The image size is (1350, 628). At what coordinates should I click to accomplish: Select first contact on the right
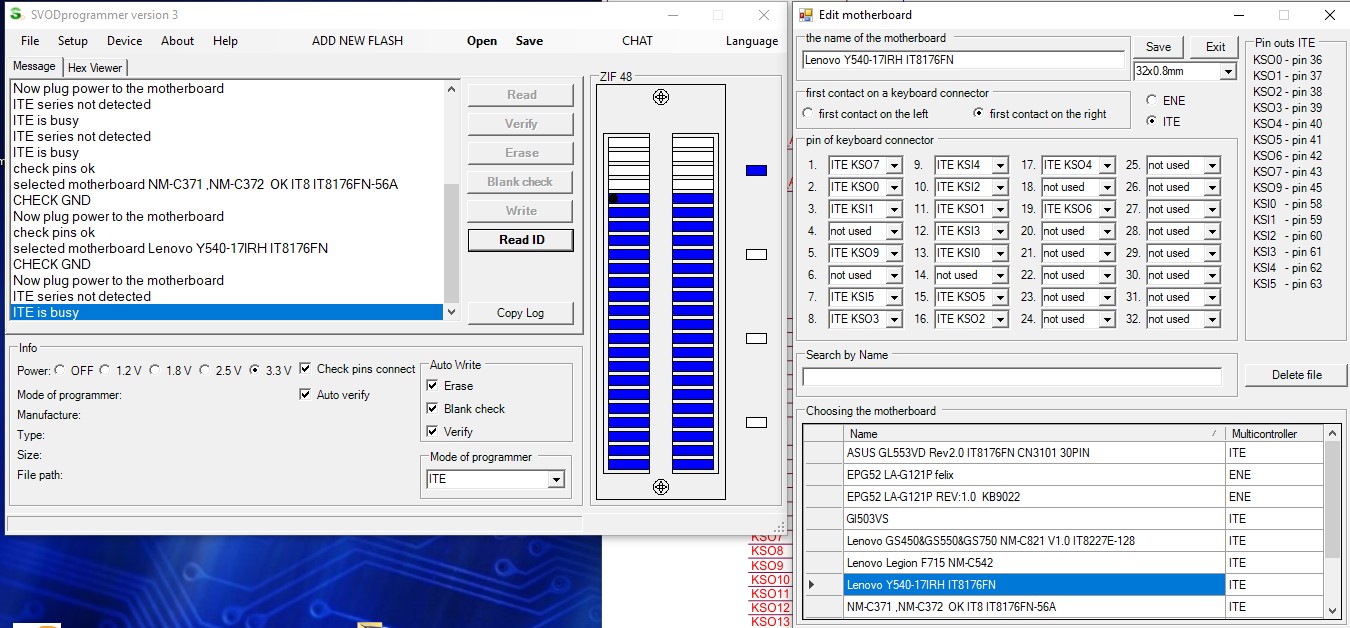(x=979, y=114)
